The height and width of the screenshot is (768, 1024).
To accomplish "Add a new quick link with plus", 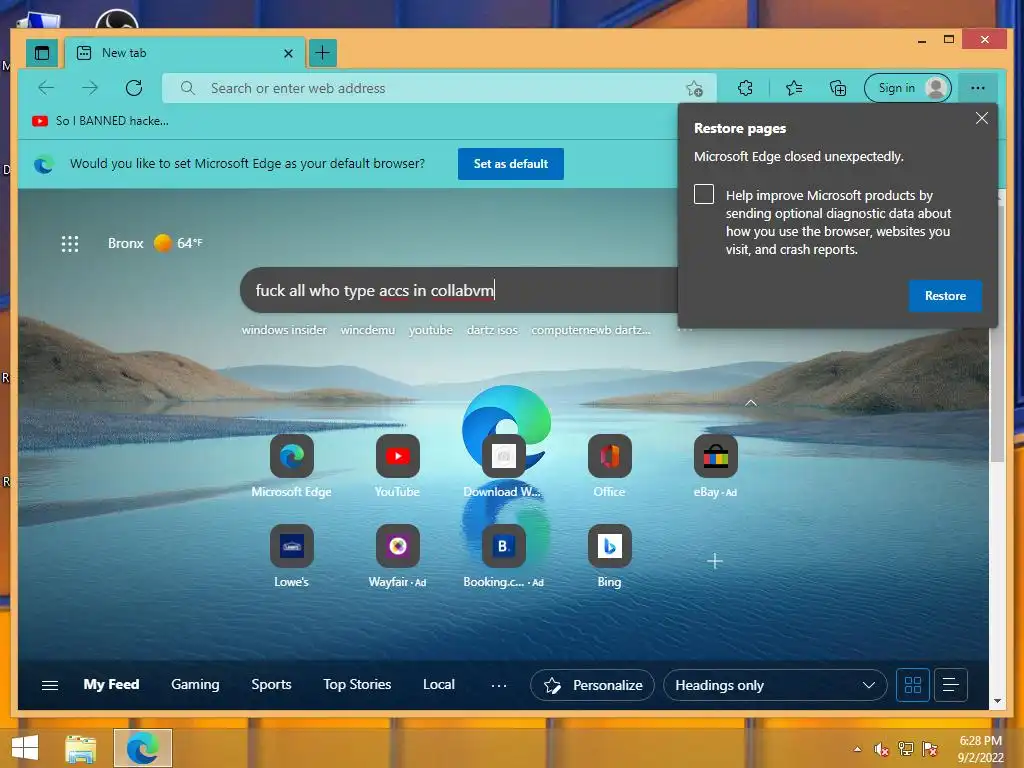I will coord(715,561).
